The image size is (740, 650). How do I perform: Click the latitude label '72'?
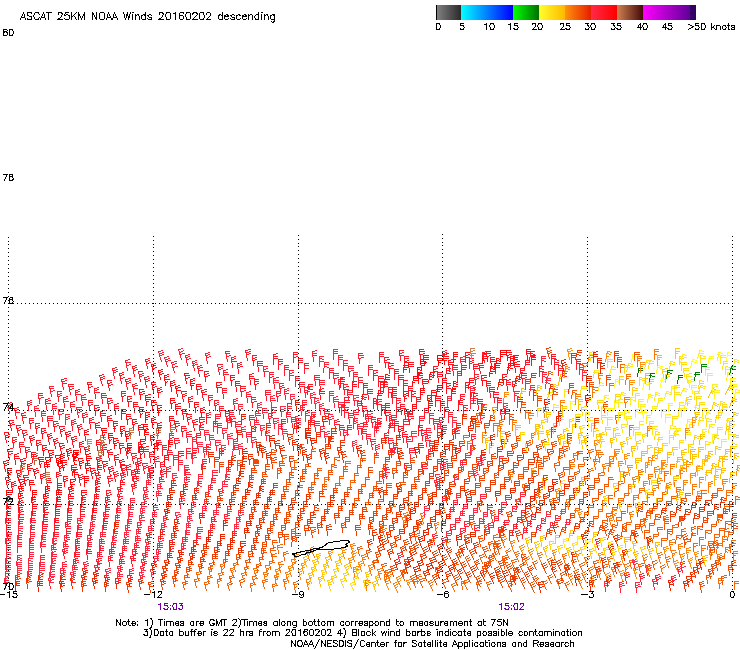point(8,501)
